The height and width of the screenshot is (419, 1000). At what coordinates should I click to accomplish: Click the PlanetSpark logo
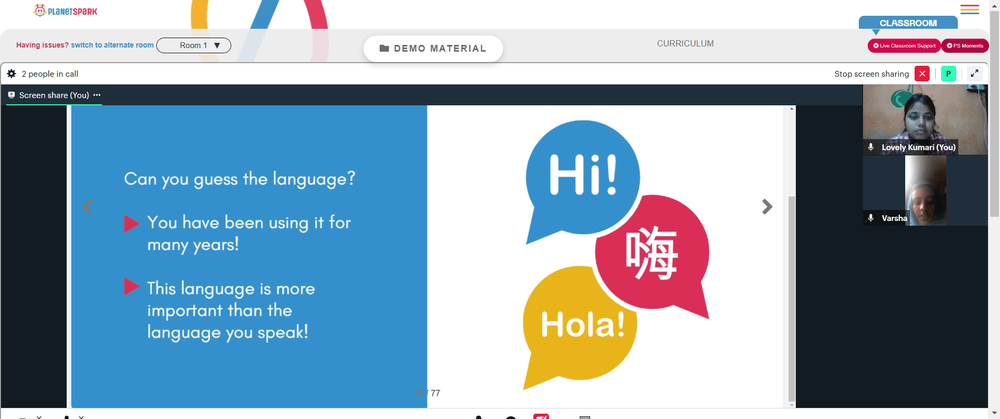(x=65, y=11)
